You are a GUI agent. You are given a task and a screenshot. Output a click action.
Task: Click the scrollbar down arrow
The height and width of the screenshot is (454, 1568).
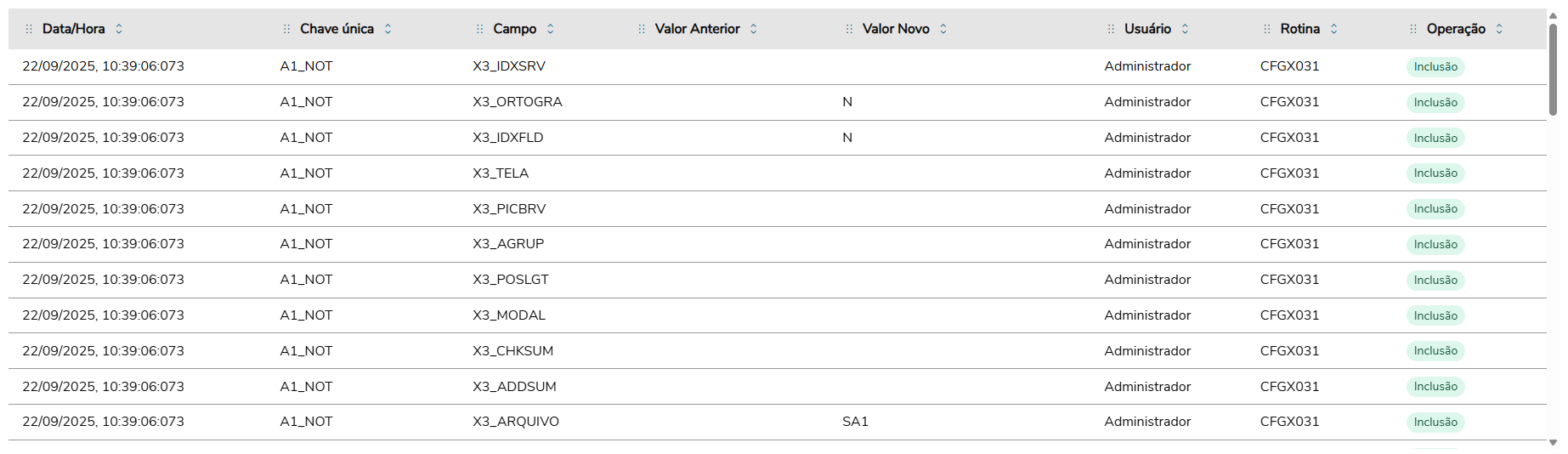pyautogui.click(x=1553, y=443)
